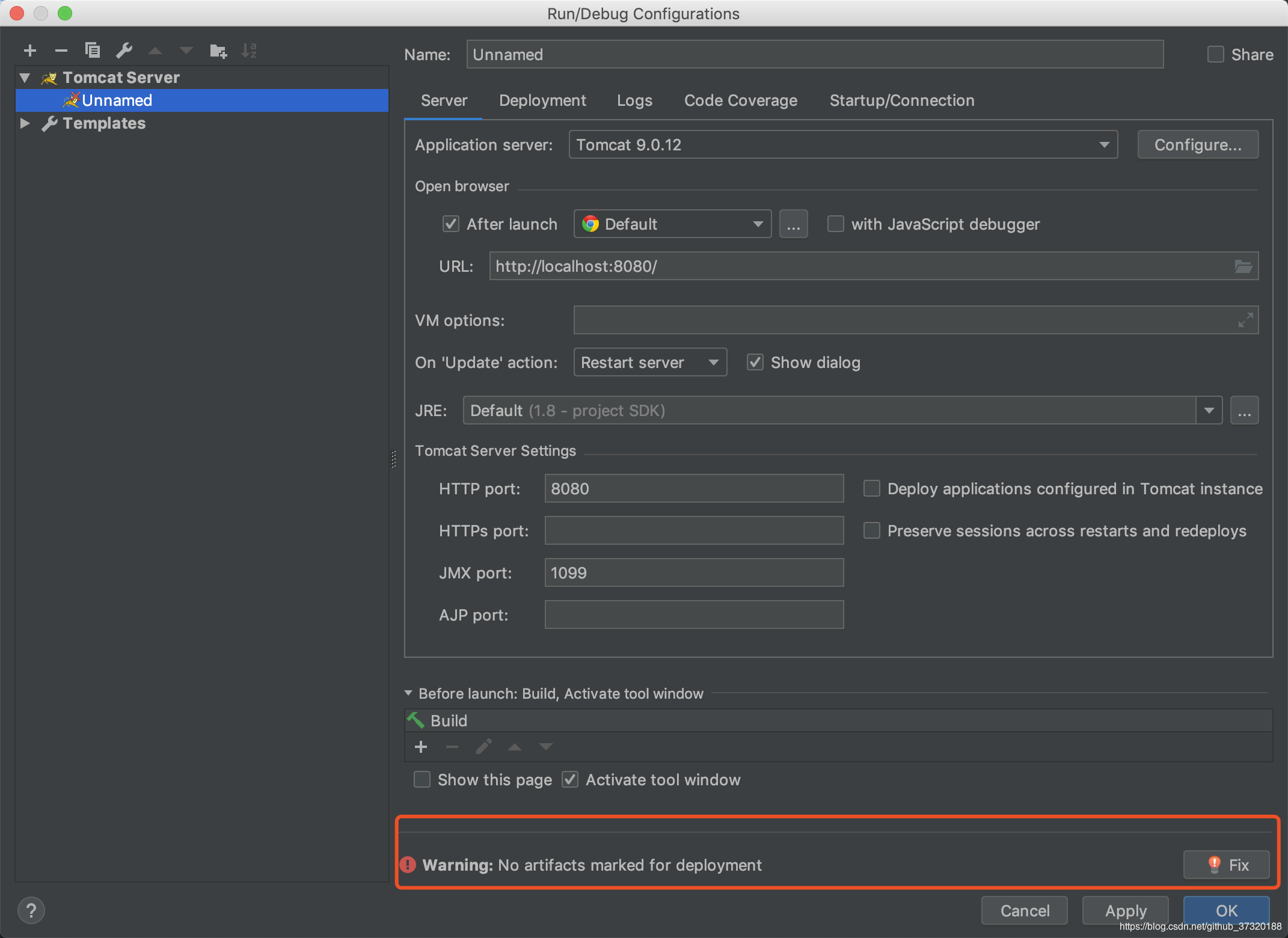Enable Deploy applications configured in Tomcat instance
Image resolution: width=1288 pixels, height=938 pixels.
pos(872,489)
